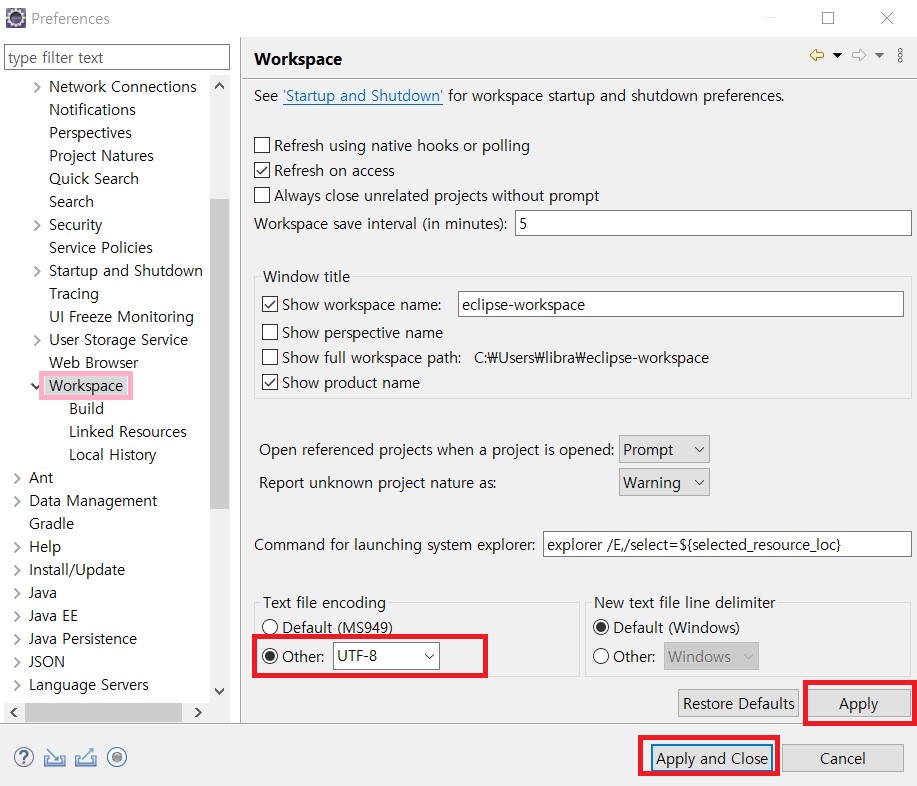This screenshot has height=786, width=917.
Task: Uncheck Refresh on access
Action: click(262, 170)
